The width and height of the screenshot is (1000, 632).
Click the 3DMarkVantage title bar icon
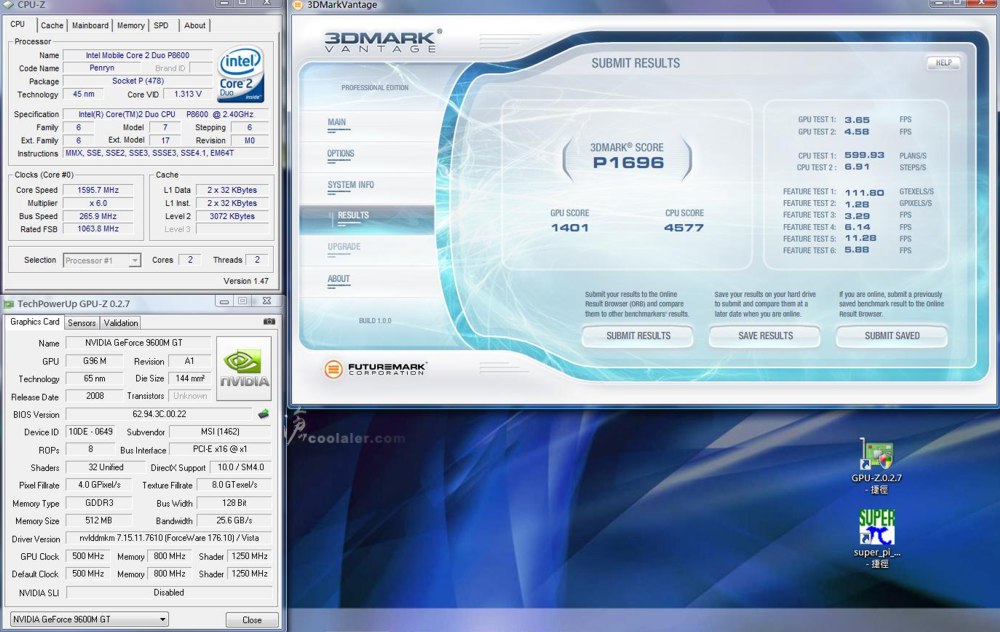click(x=298, y=5)
